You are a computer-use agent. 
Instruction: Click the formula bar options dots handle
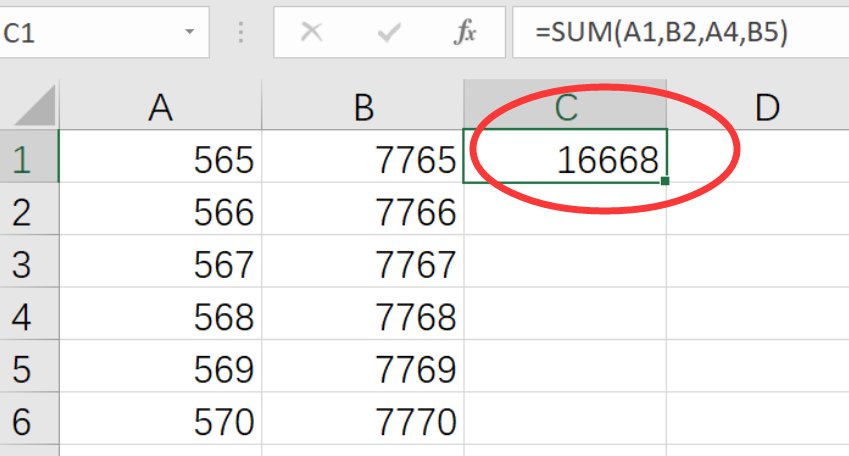coord(241,32)
